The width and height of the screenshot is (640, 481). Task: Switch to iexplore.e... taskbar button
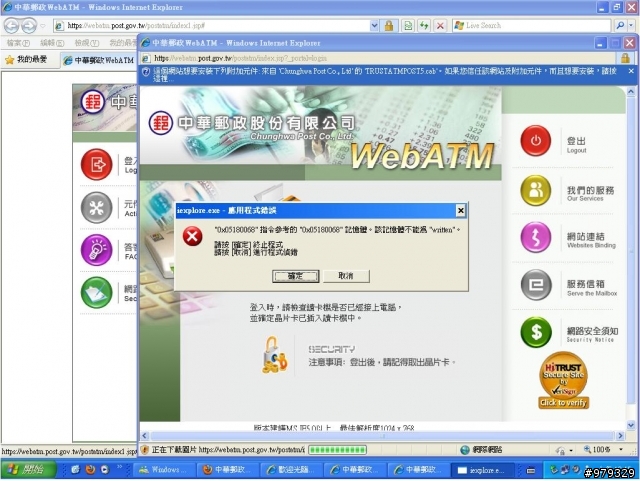(482, 470)
